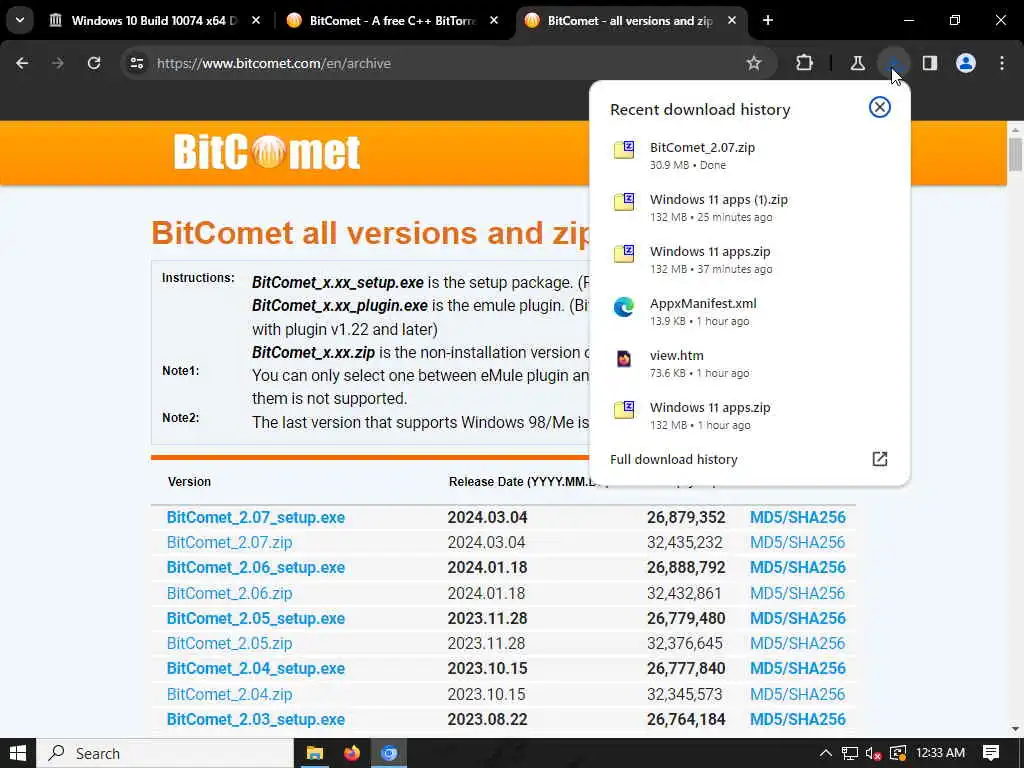Image resolution: width=1024 pixels, height=768 pixels.
Task: Bookmark this page with star icon
Action: (754, 63)
